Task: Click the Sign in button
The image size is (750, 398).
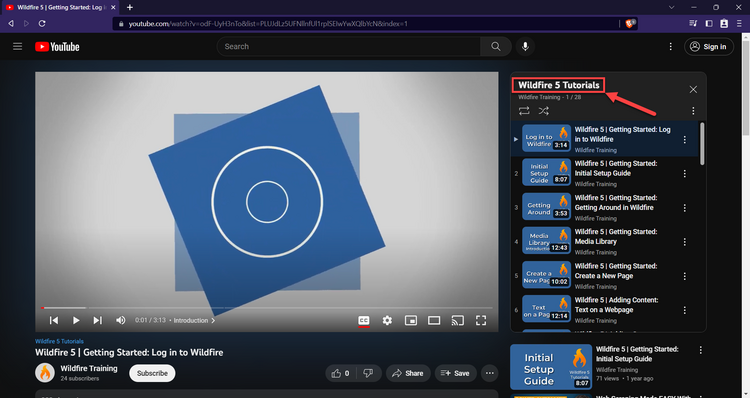Action: pos(708,46)
